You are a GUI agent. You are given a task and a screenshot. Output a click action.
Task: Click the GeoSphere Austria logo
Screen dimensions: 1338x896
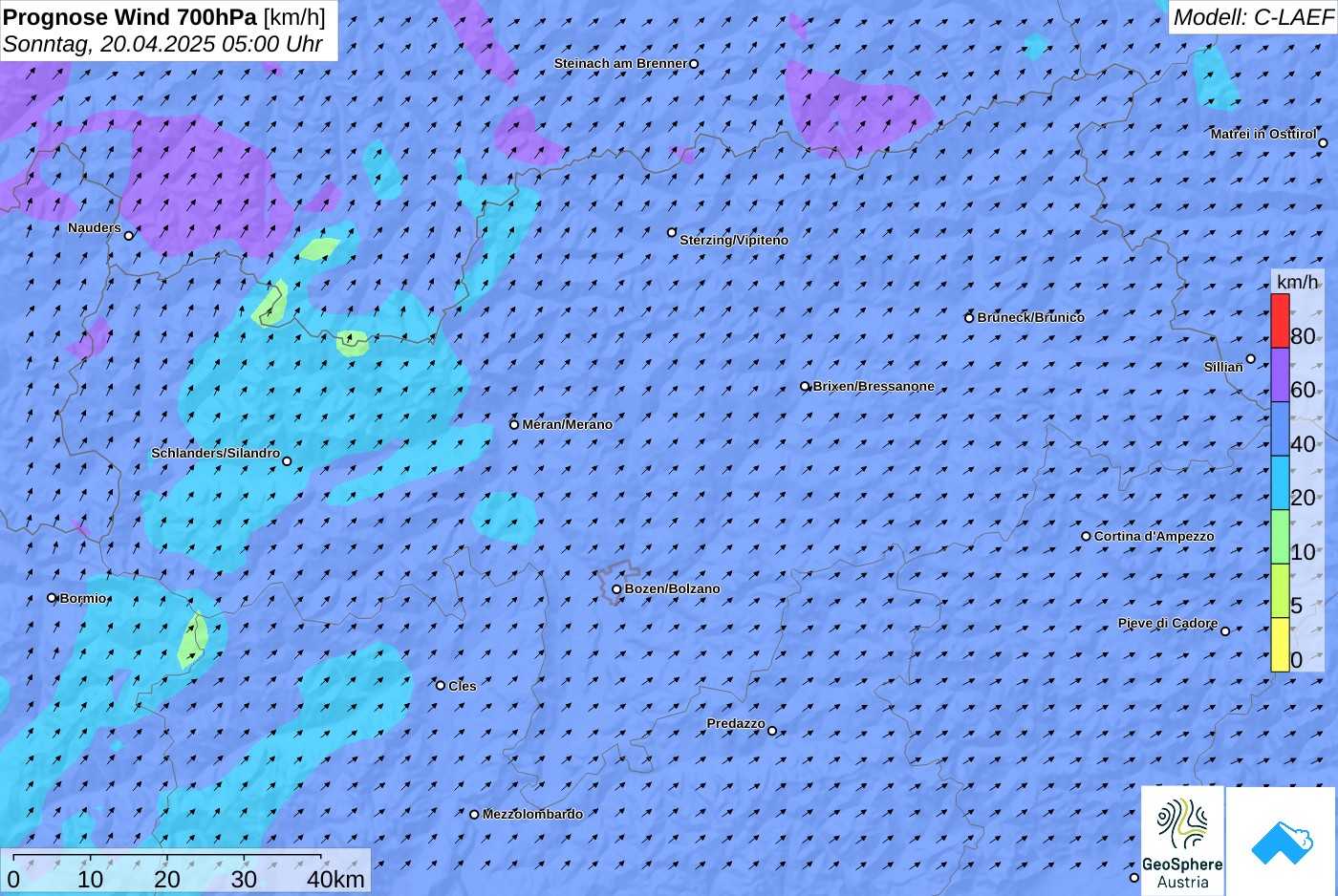1182,841
